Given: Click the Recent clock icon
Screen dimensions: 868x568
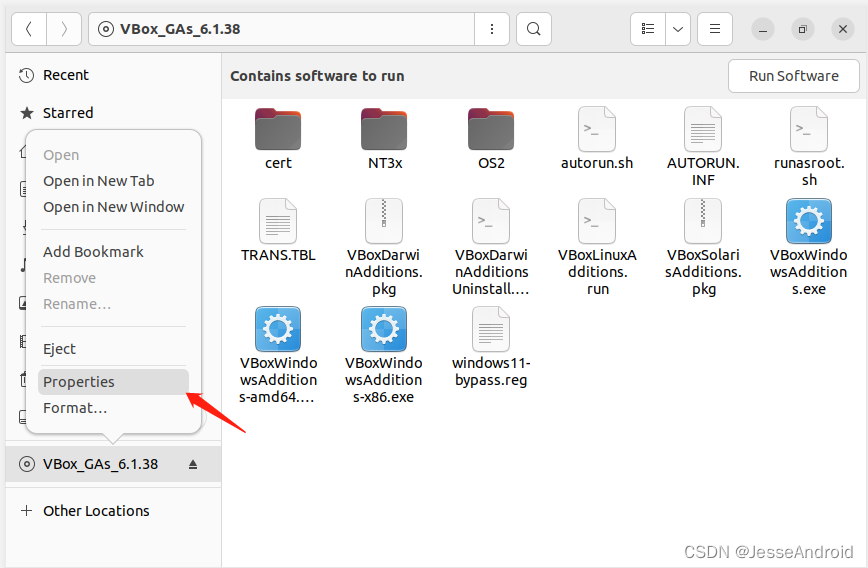Looking at the screenshot, I should click(x=27, y=75).
